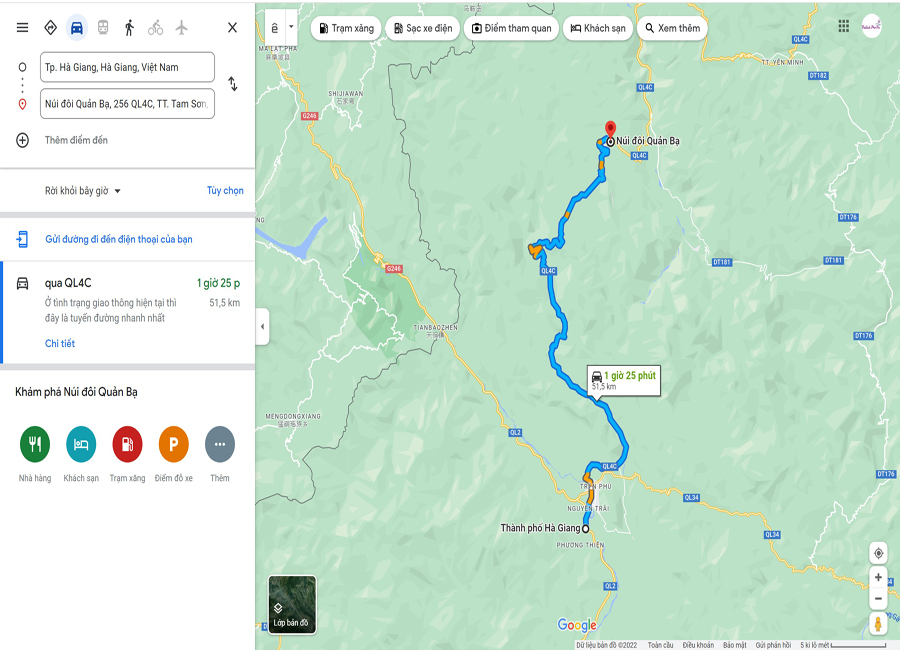The width and height of the screenshot is (900, 650).
Task: Select the walking travel mode icon
Action: 129,28
